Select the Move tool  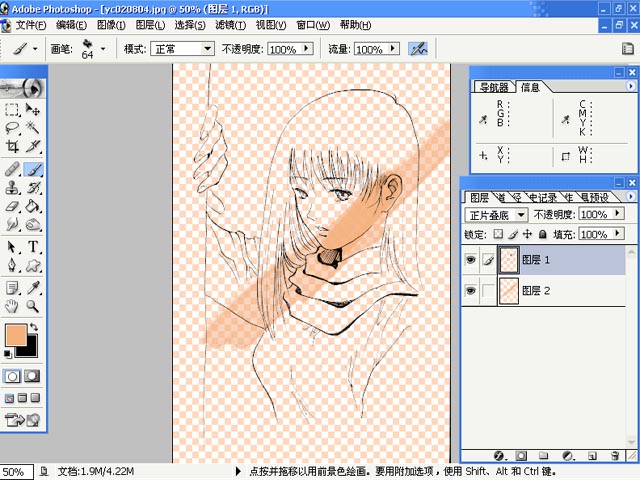[x=33, y=109]
